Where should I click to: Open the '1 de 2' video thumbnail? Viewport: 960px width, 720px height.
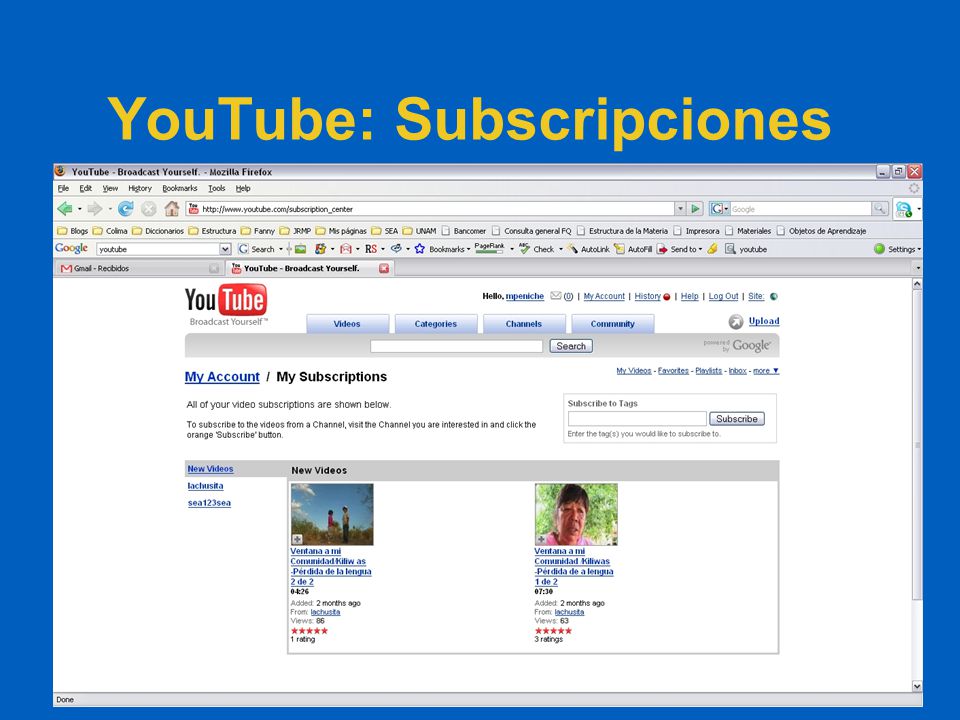[576, 514]
